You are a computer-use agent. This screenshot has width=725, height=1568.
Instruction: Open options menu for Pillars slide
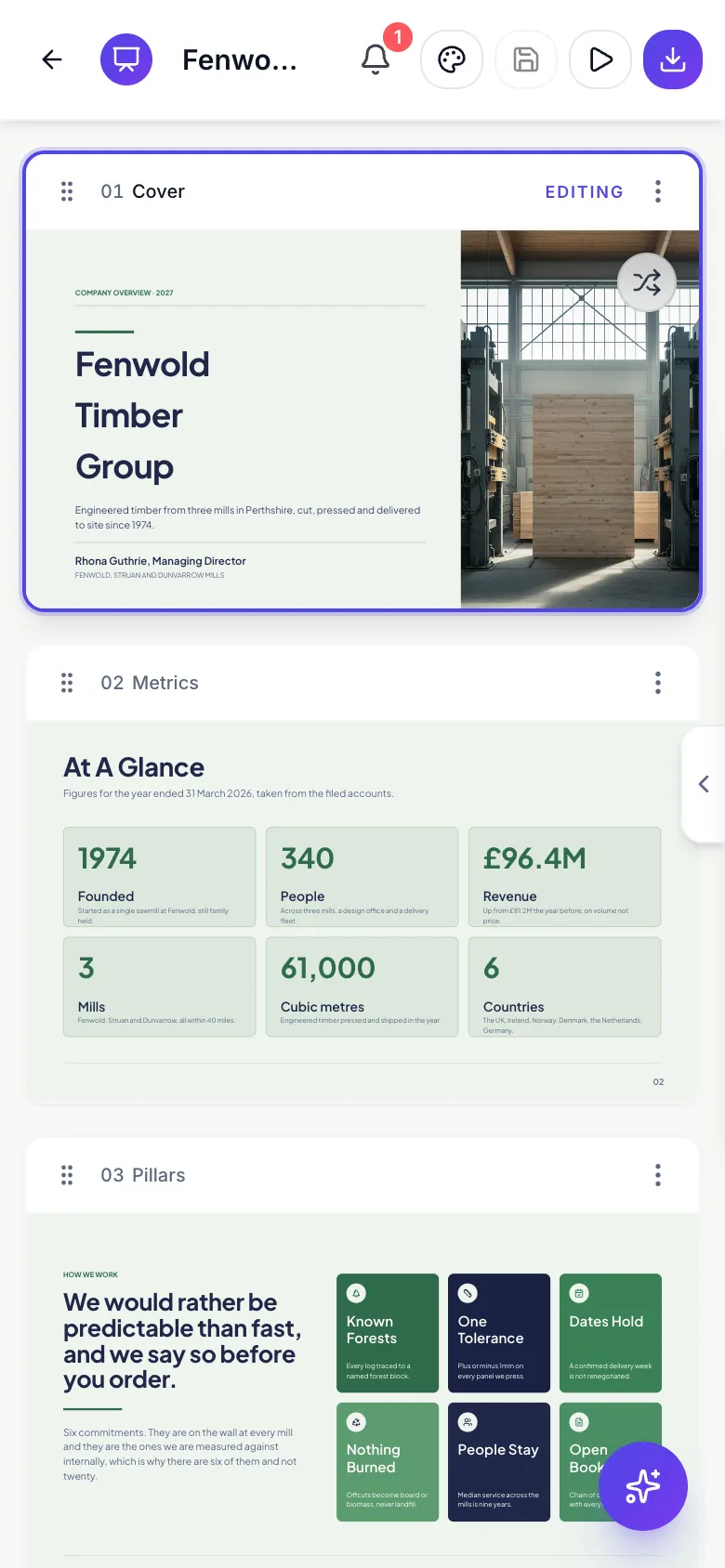coord(658,1175)
